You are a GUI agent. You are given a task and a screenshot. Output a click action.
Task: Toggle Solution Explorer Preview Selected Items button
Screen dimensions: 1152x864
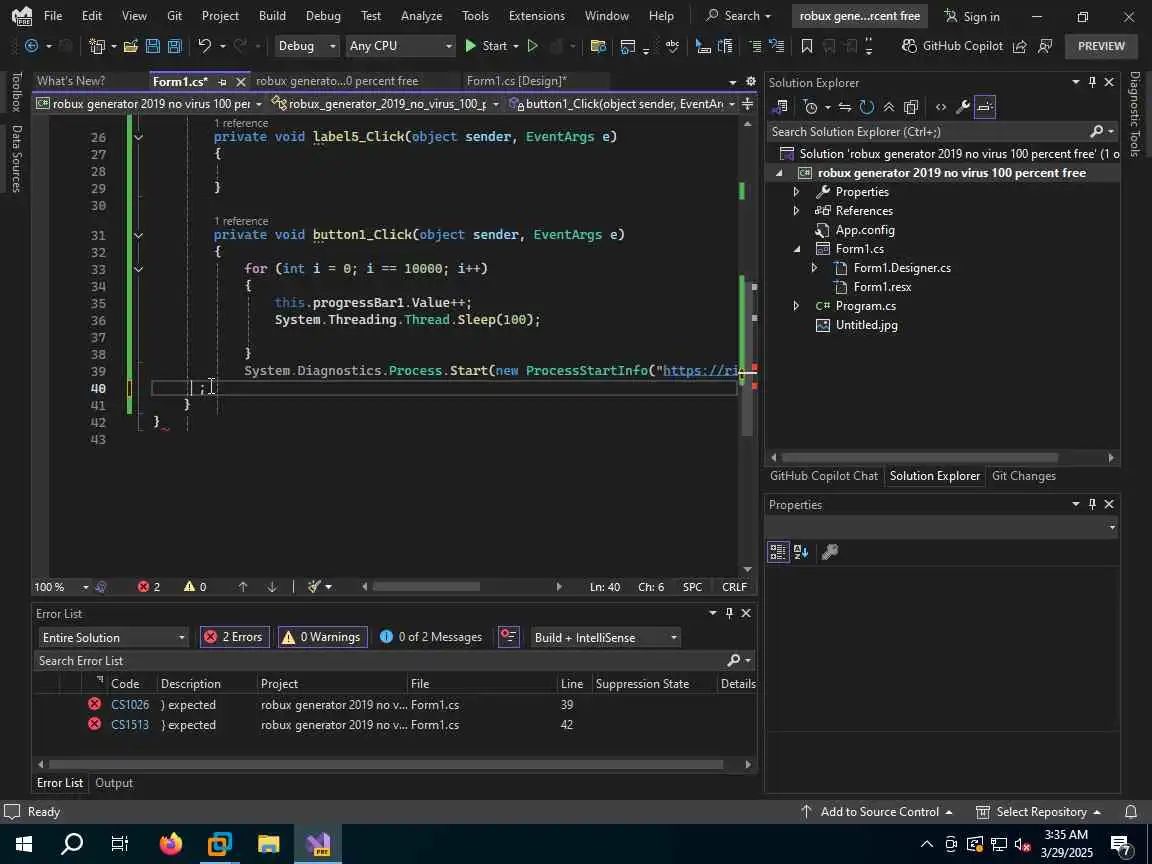pyautogui.click(x=984, y=107)
